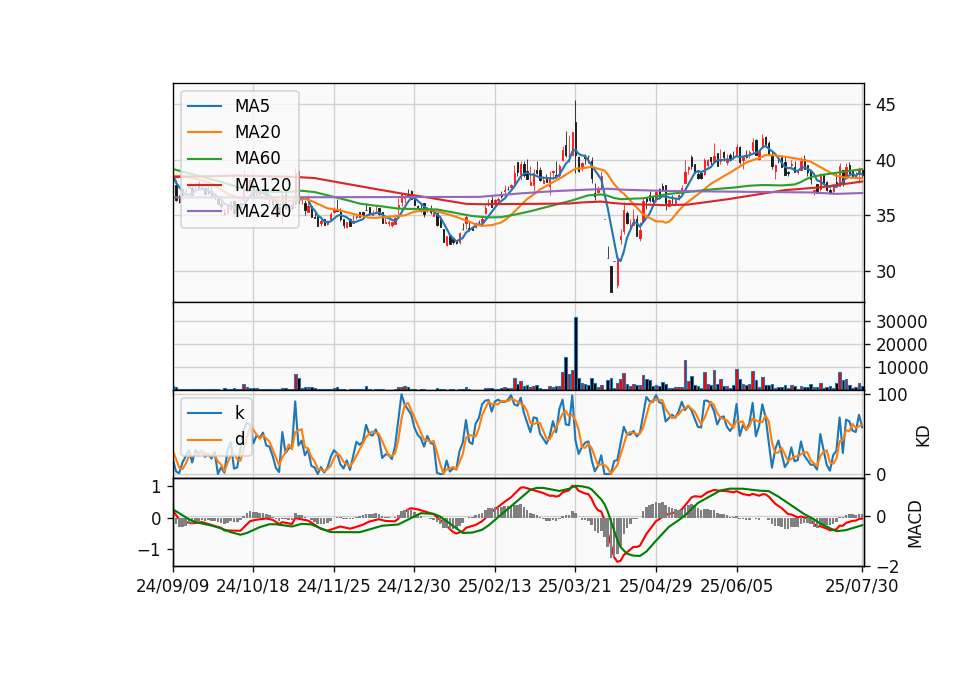Click the 20000 volume axis label

tap(901, 345)
